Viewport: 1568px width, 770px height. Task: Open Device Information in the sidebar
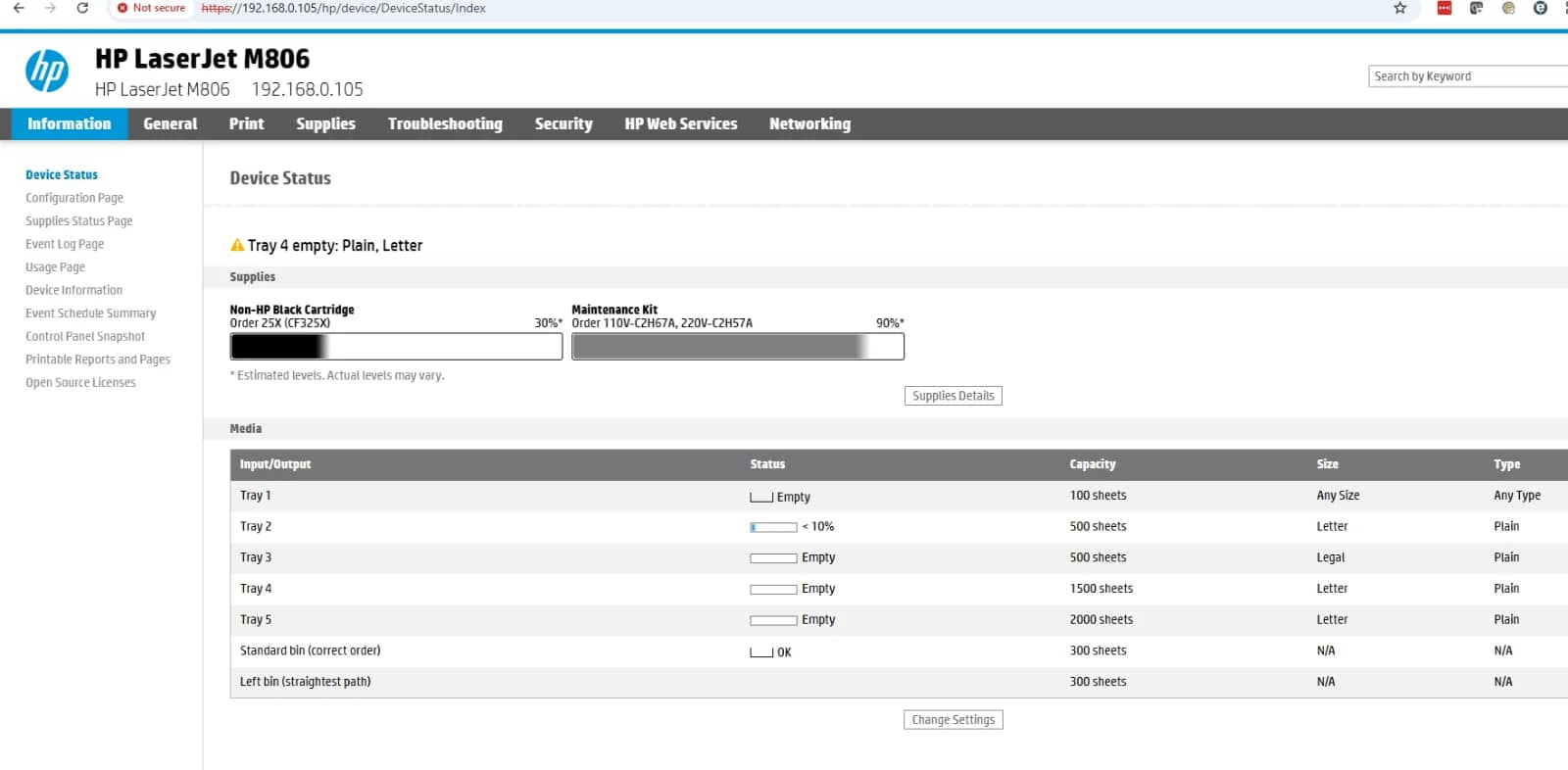[74, 290]
